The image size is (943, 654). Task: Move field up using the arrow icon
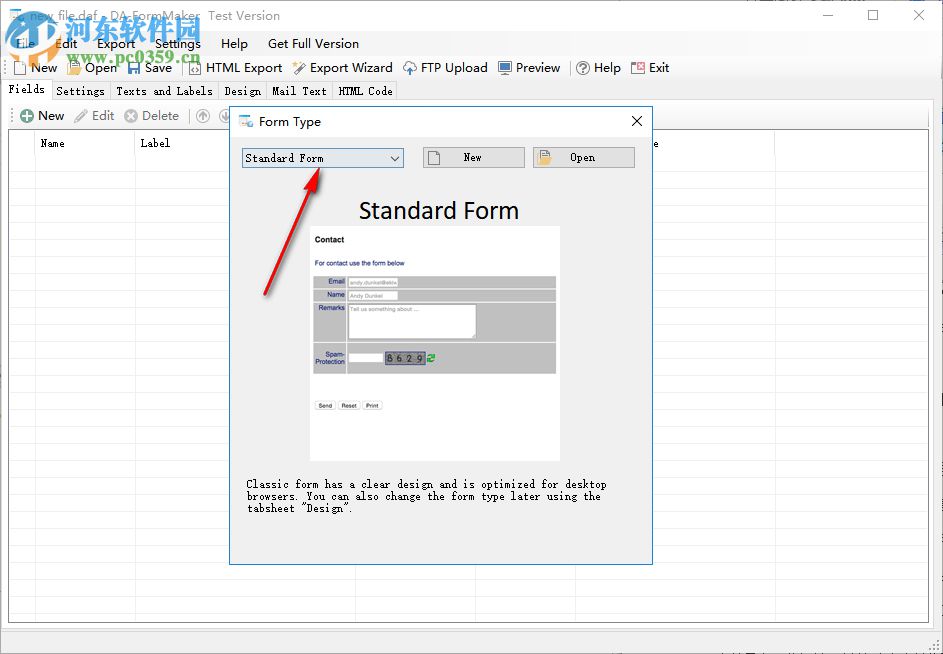point(205,115)
